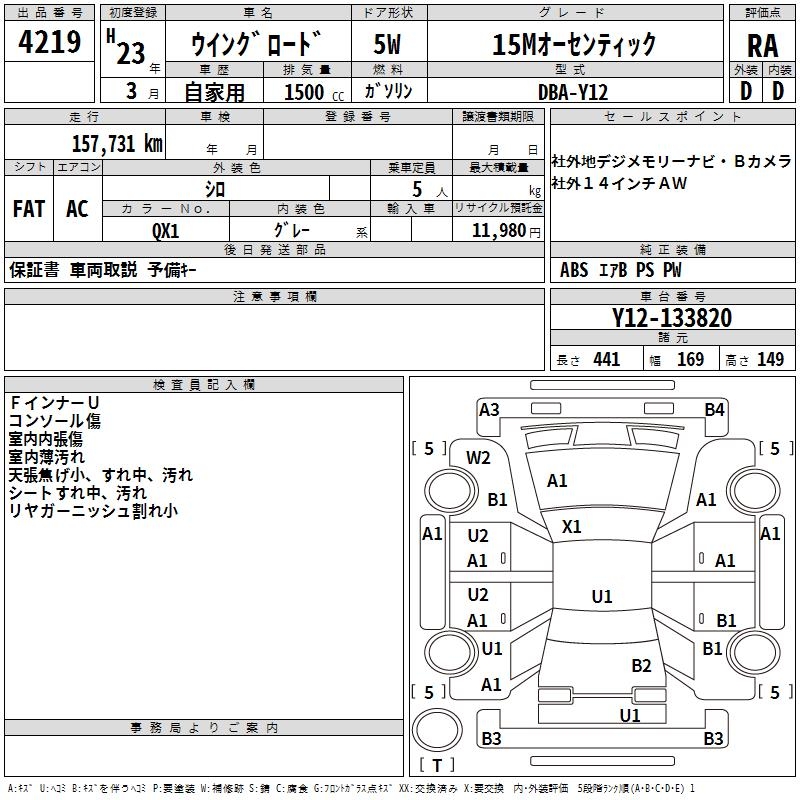Click the 注意事項欄 header

coord(275,297)
